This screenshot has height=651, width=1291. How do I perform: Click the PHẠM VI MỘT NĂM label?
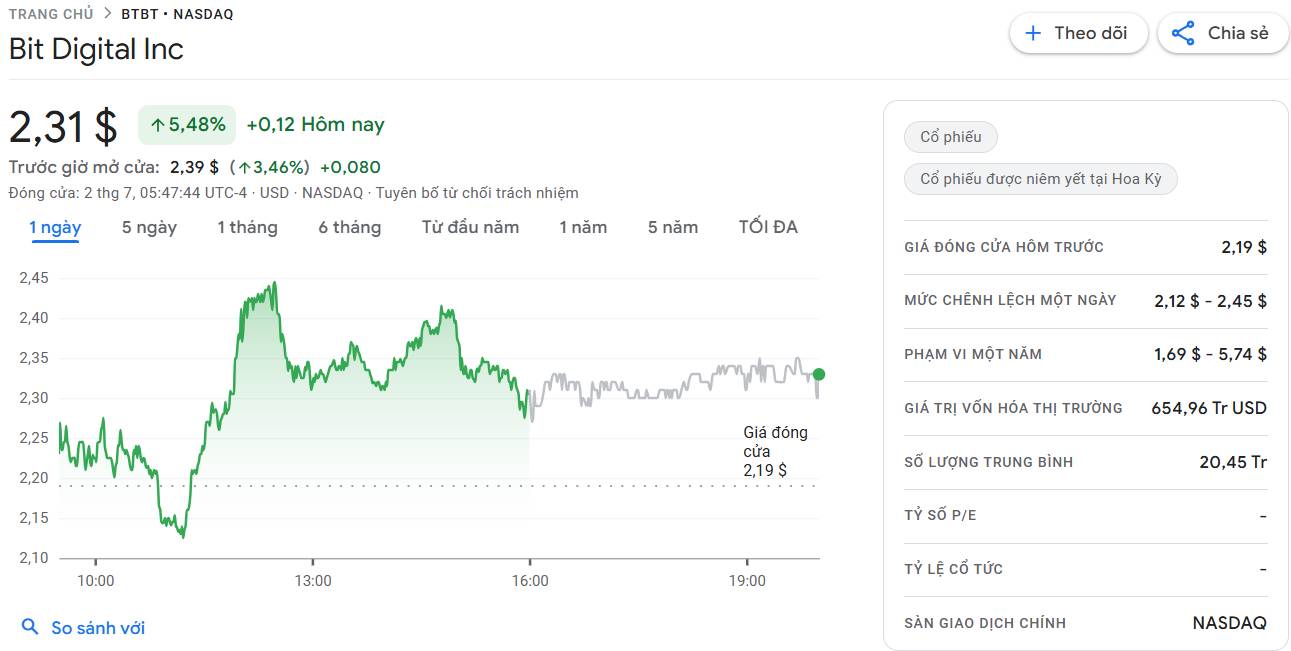973,354
